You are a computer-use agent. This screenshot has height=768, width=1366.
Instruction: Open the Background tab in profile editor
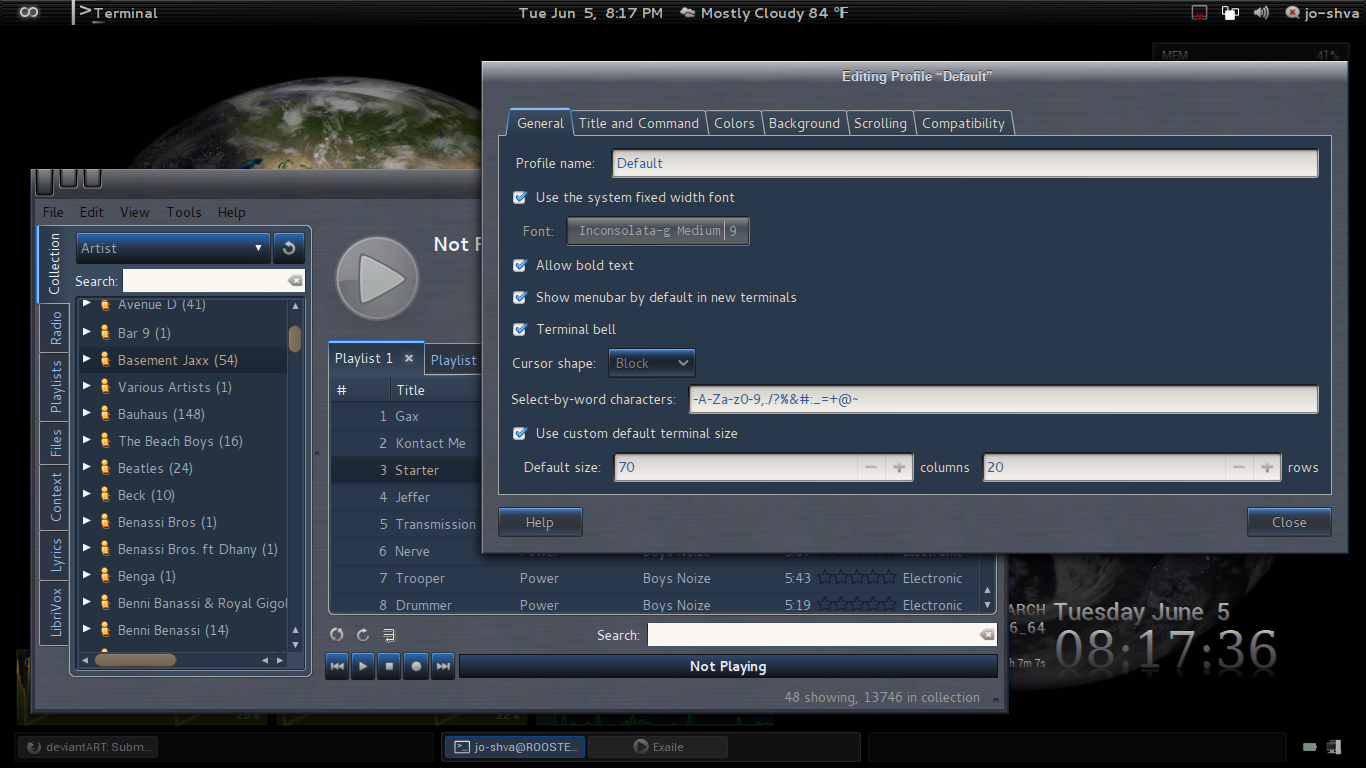point(804,123)
